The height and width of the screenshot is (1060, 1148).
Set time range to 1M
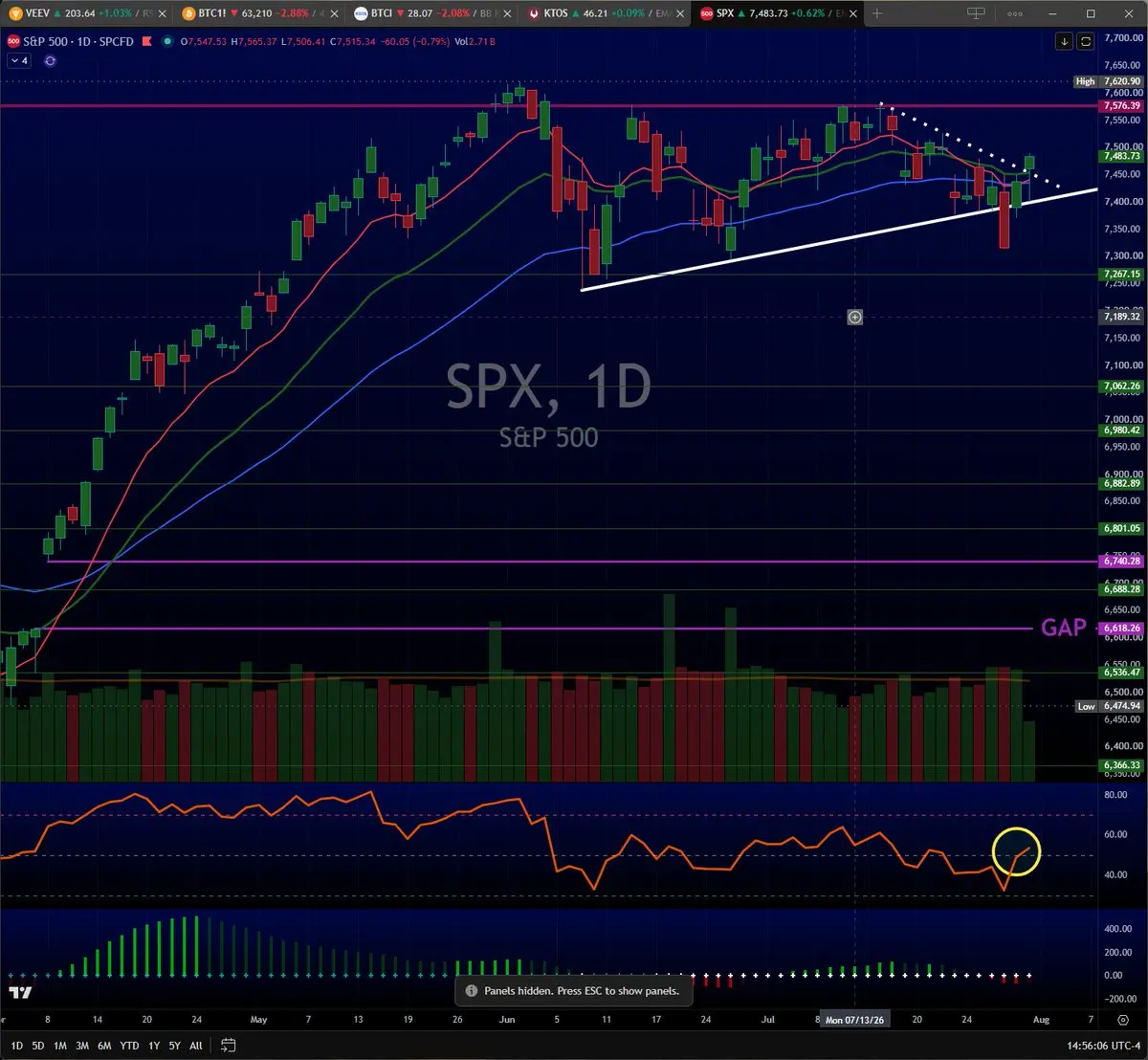[x=60, y=1046]
